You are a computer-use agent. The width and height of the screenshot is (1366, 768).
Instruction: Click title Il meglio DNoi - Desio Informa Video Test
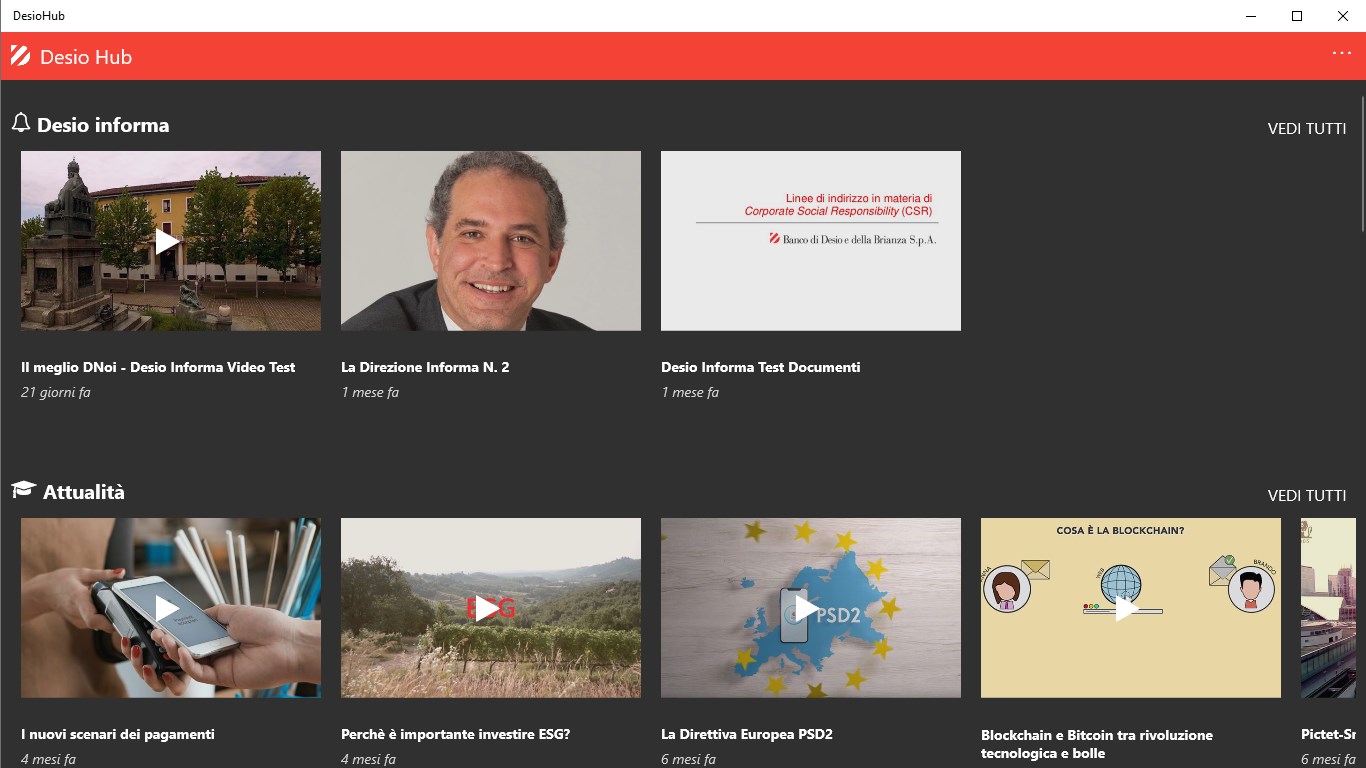coord(158,367)
